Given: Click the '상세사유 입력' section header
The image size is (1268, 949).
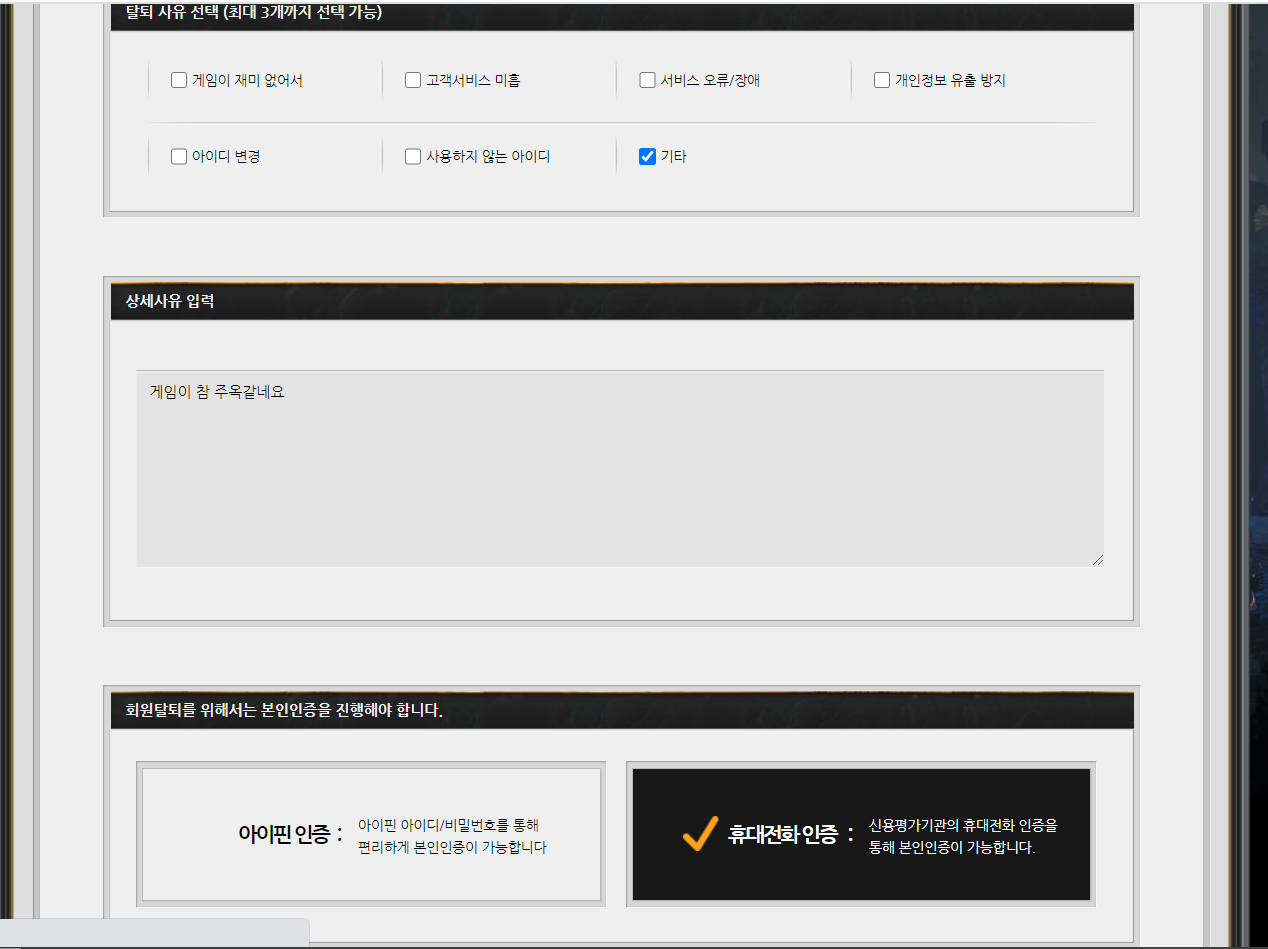Looking at the screenshot, I should tap(170, 301).
